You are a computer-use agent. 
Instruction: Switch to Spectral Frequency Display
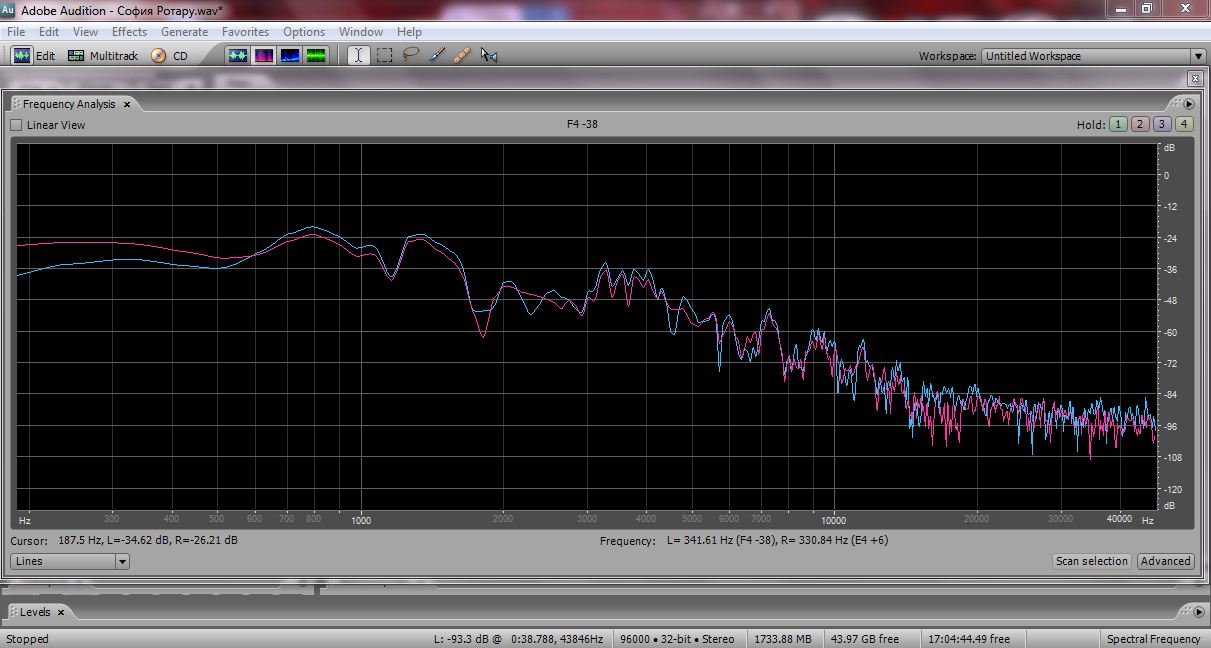pos(265,56)
